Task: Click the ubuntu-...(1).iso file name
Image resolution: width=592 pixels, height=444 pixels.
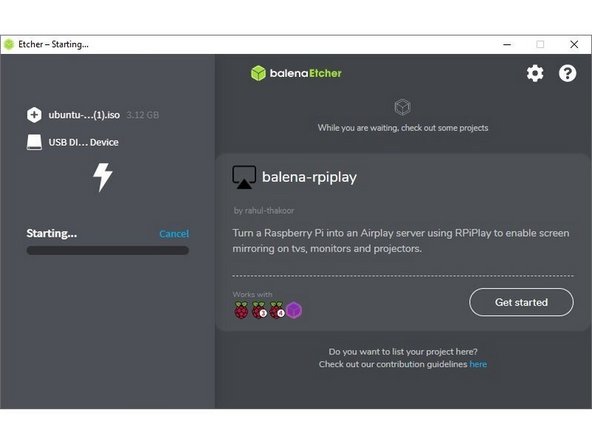Action: tap(84, 115)
